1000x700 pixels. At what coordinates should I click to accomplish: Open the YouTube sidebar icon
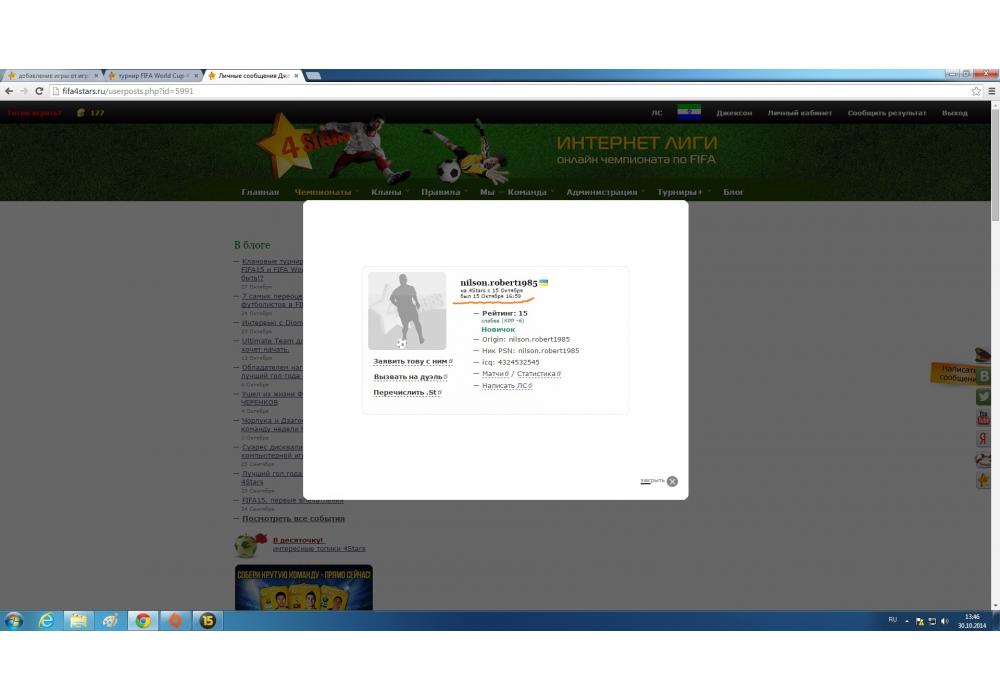[x=984, y=418]
